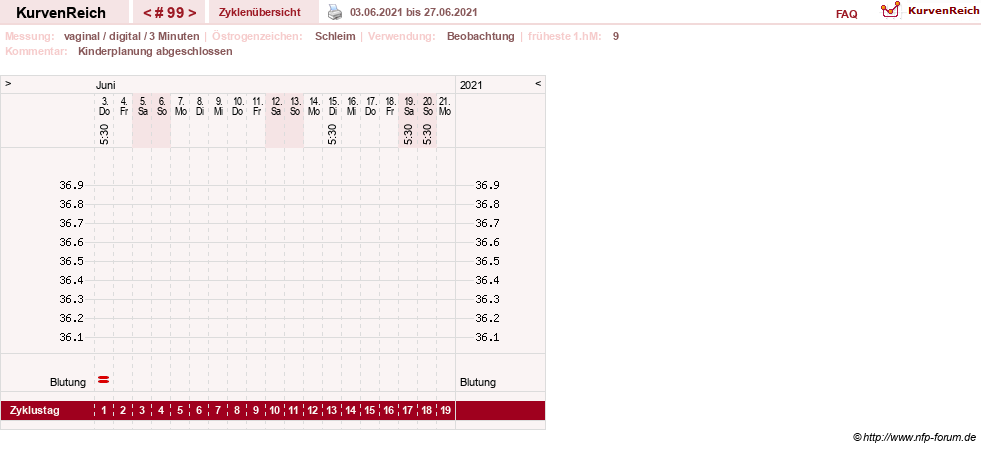Select date column 10. Do
The width and height of the screenshot is (981, 449).
click(x=237, y=106)
